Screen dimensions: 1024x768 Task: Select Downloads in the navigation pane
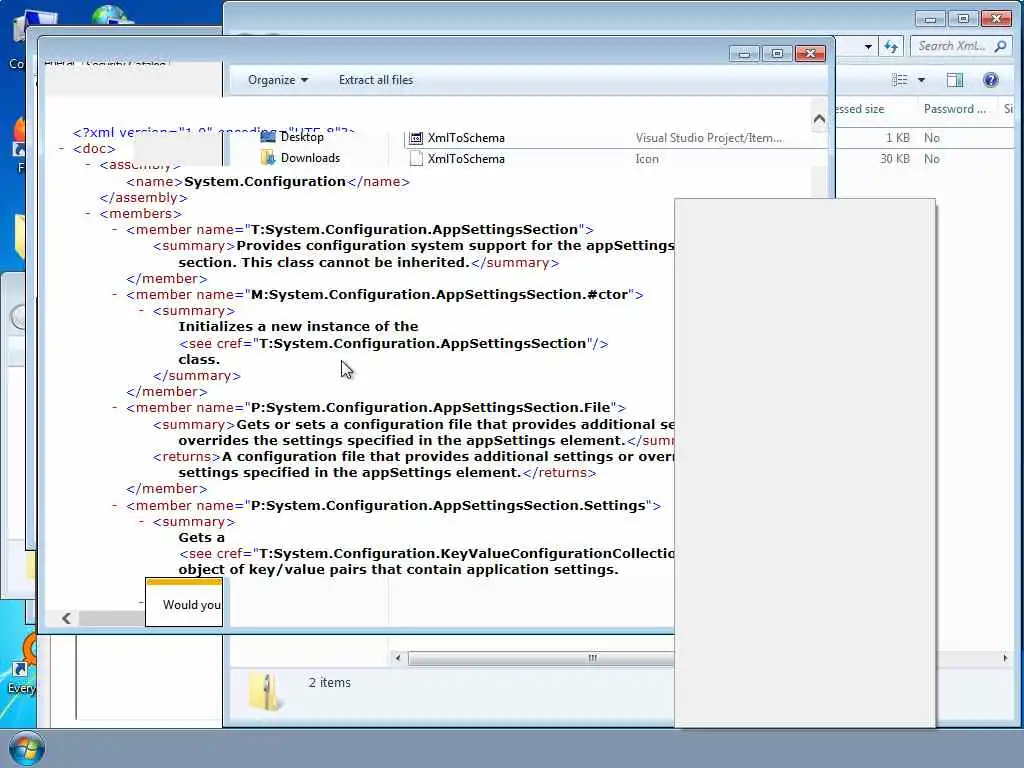coord(310,157)
